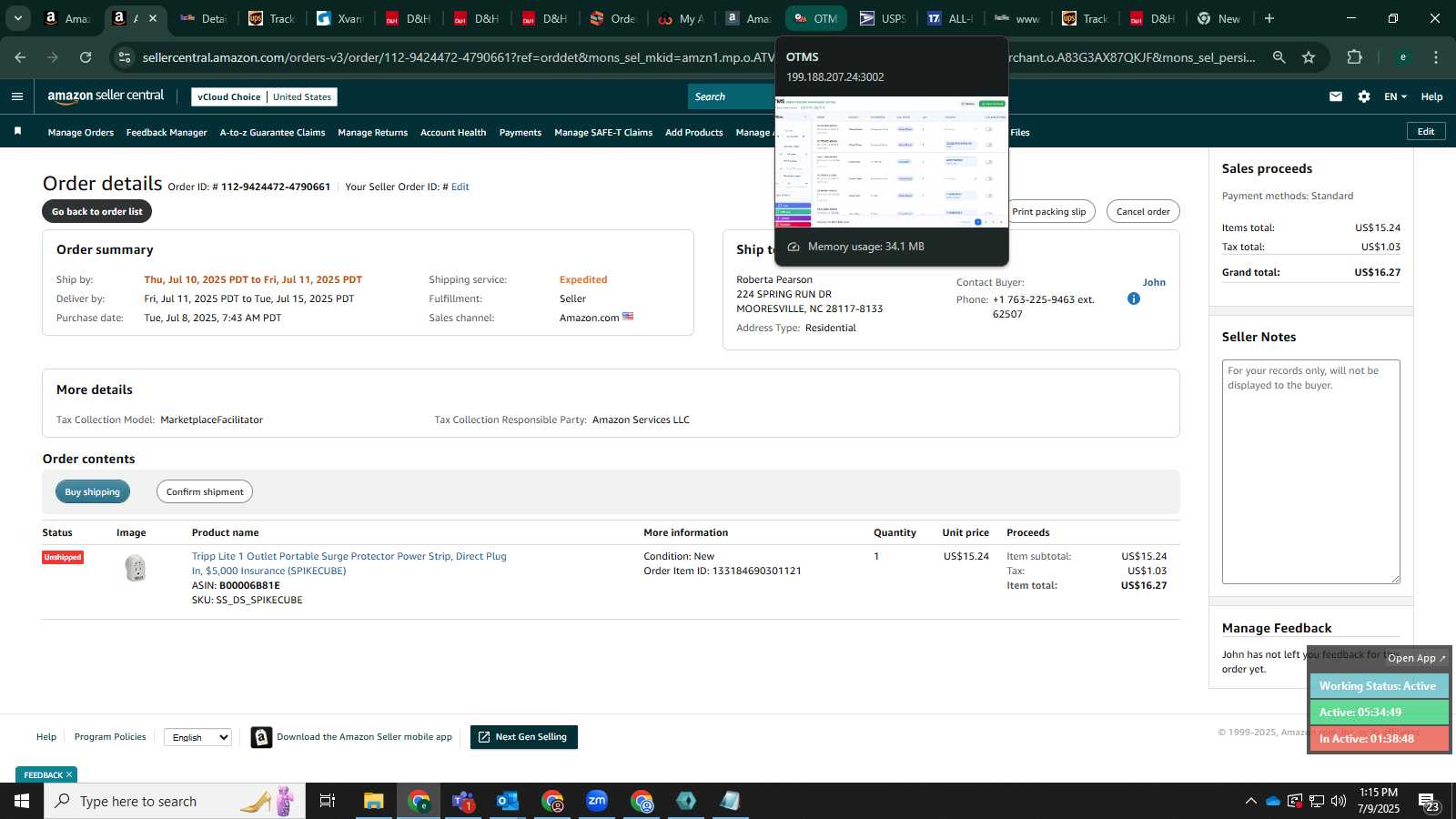
Task: Download the Amazon Seller mobile app link
Action: point(364,737)
